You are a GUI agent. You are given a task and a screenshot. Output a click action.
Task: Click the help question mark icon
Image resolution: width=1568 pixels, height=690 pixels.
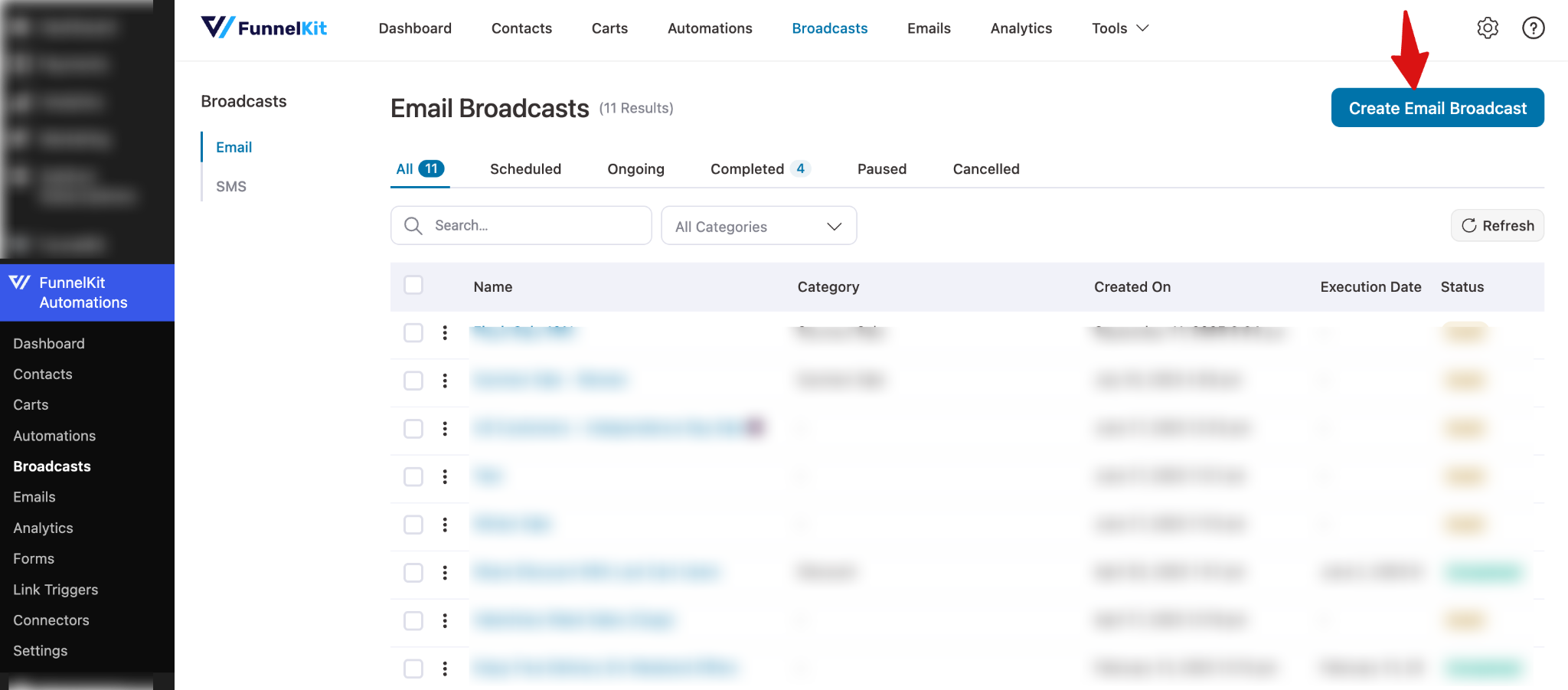(x=1534, y=28)
